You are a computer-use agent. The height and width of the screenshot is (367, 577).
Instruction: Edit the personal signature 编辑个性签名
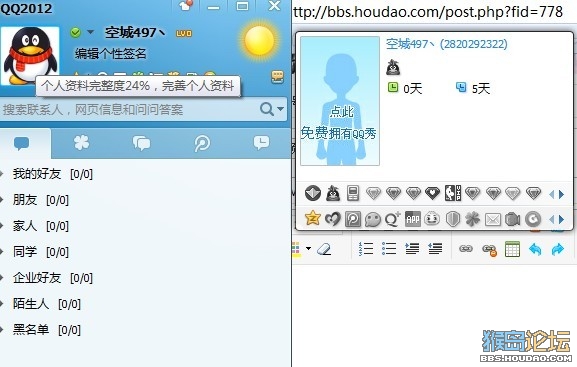[110, 54]
